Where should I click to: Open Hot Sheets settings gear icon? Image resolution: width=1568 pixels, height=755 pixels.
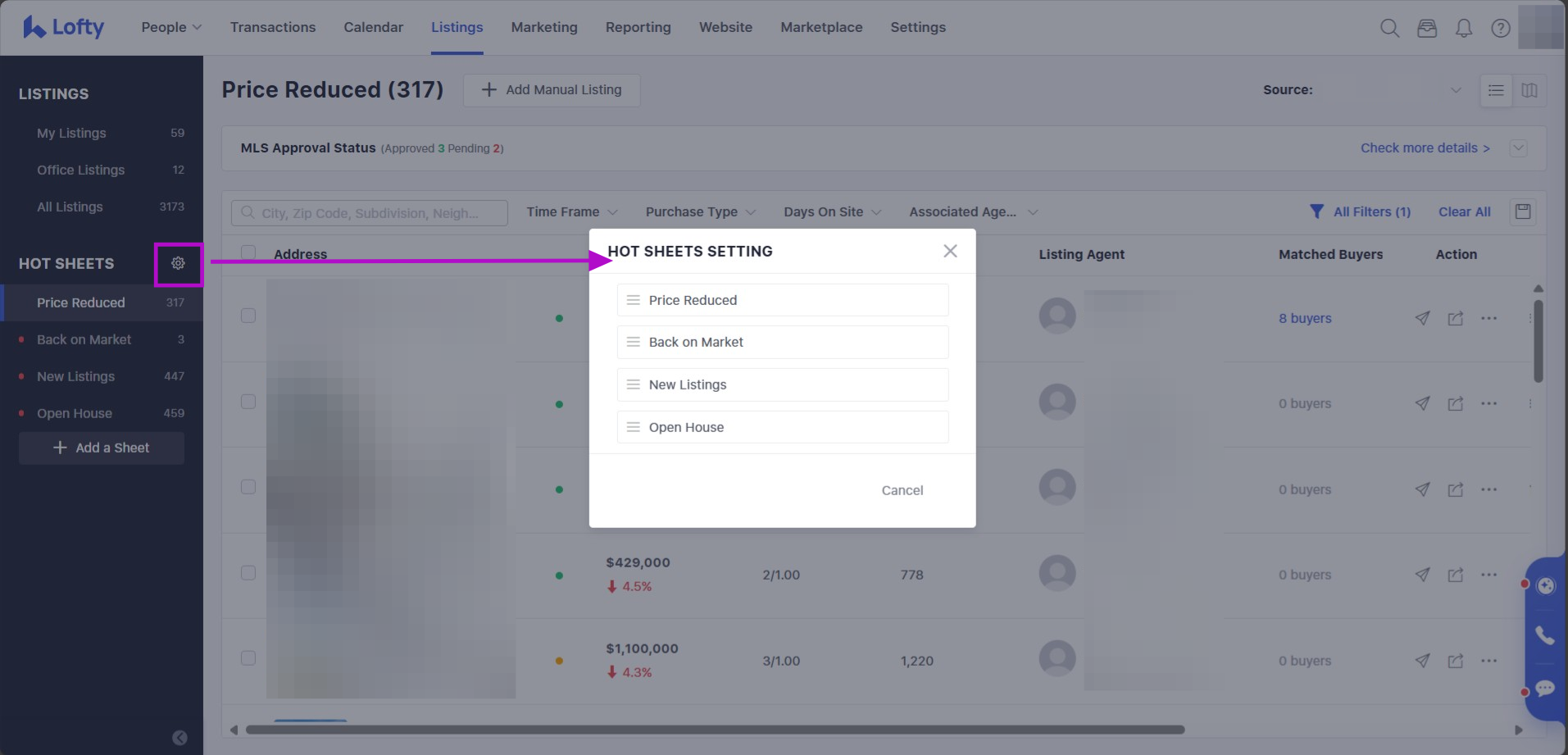(x=178, y=263)
